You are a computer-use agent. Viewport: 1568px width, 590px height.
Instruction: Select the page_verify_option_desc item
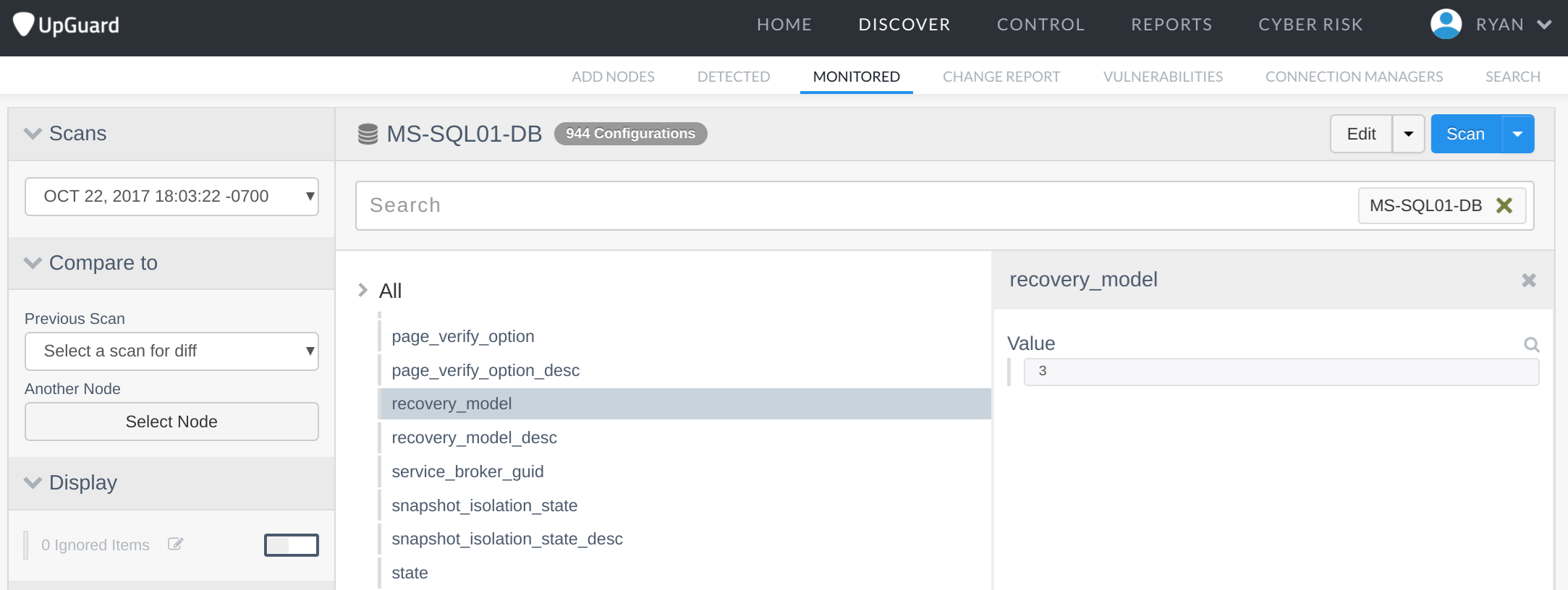point(486,370)
